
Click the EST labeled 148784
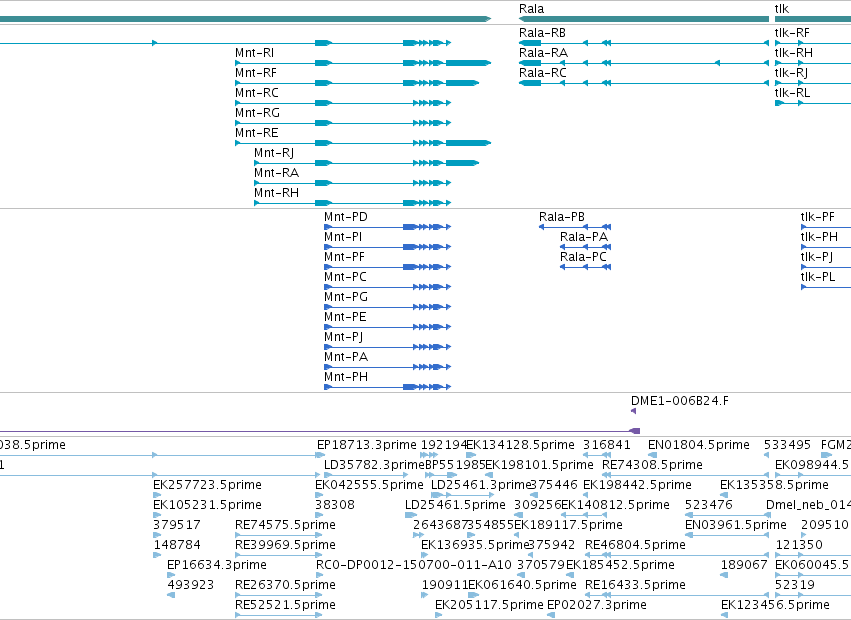point(177,546)
